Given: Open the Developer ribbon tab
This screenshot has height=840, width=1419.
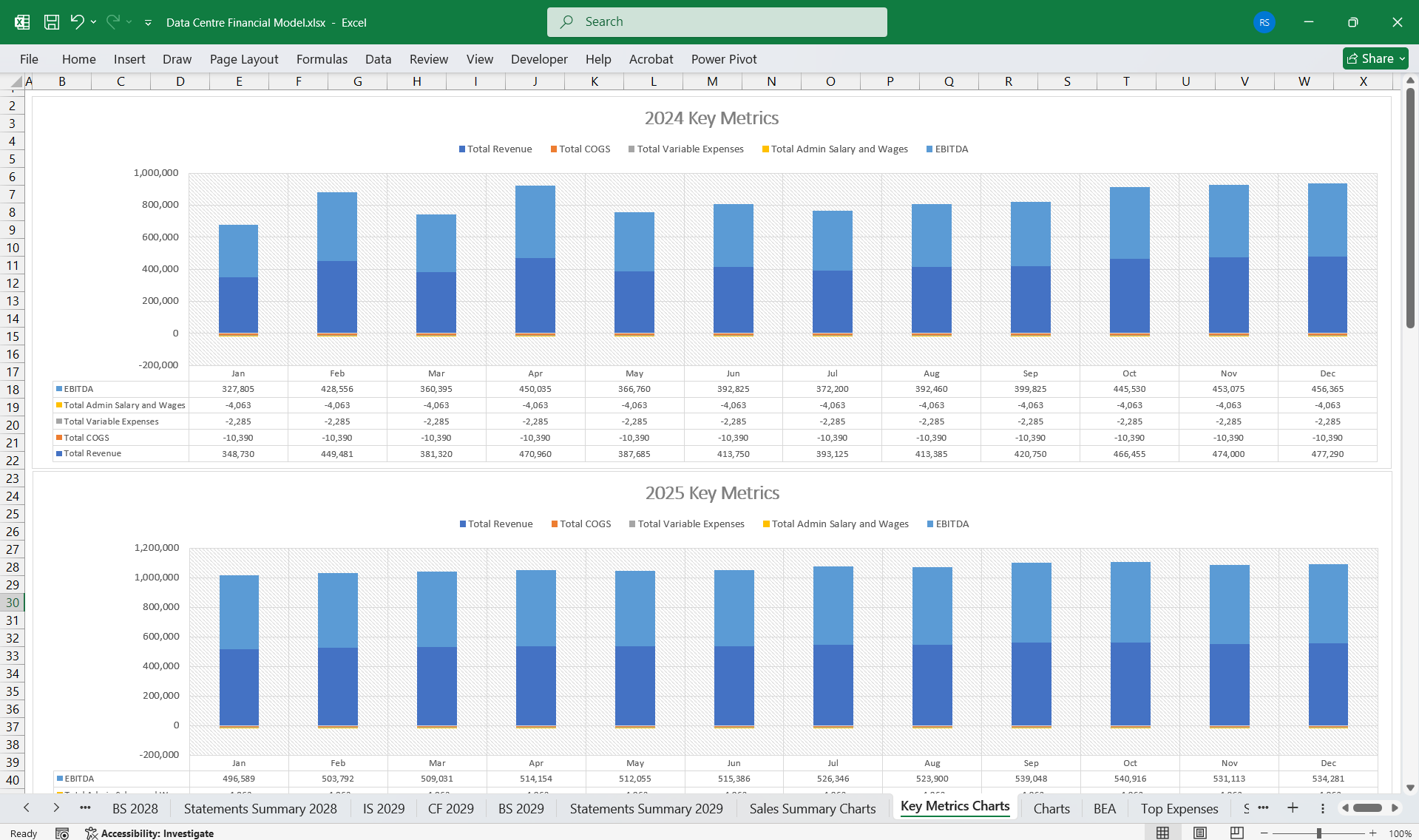Looking at the screenshot, I should 539,59.
